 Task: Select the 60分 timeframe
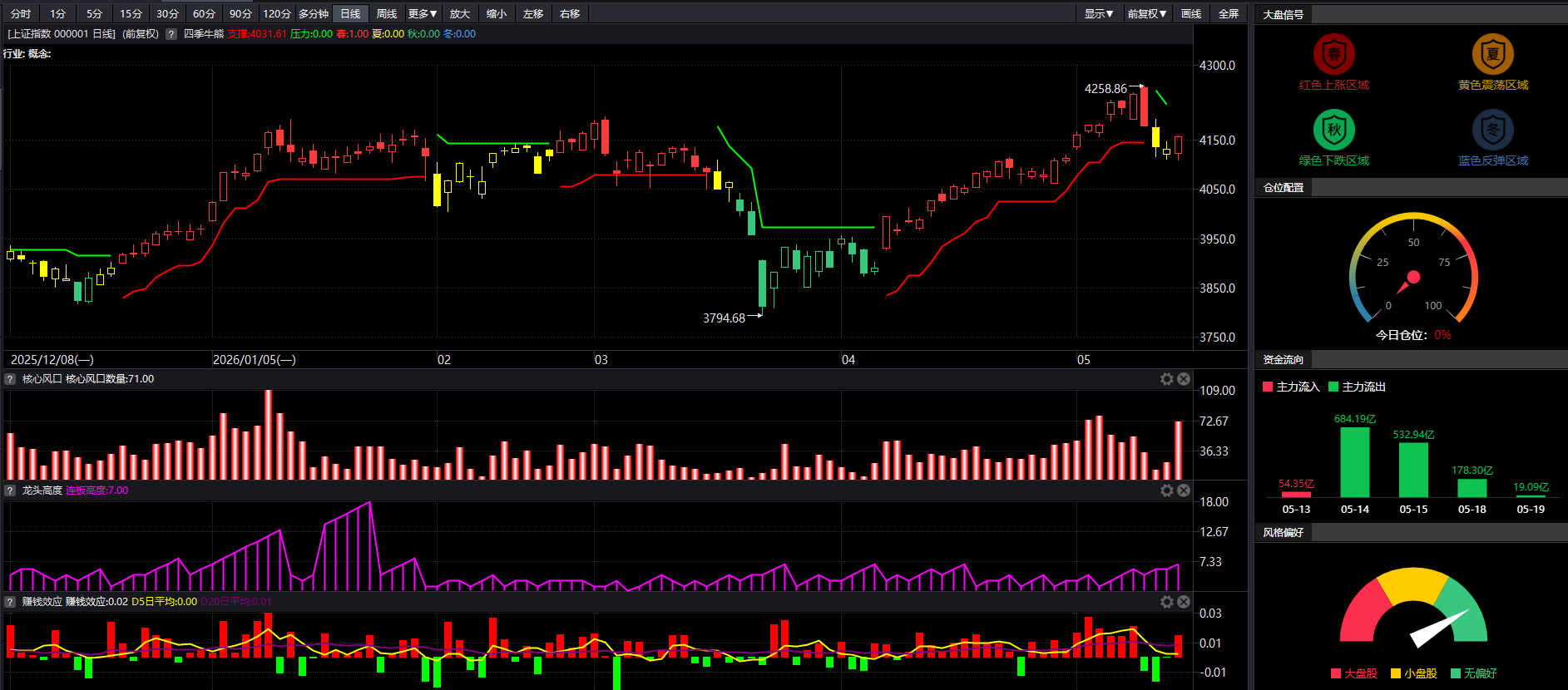click(x=204, y=13)
